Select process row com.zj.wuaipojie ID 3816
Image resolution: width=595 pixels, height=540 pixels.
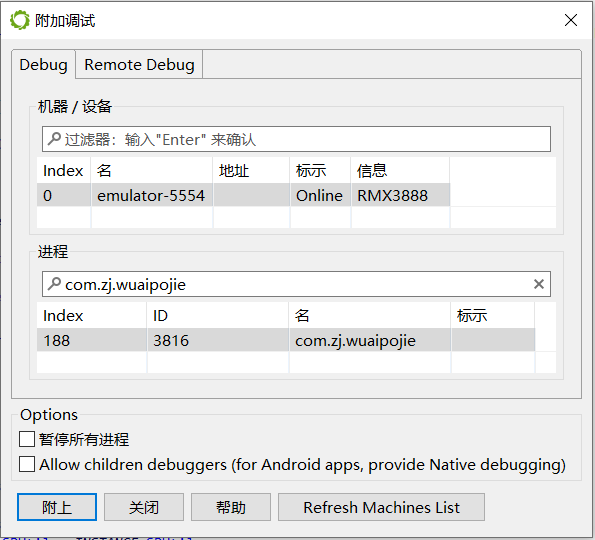point(286,340)
